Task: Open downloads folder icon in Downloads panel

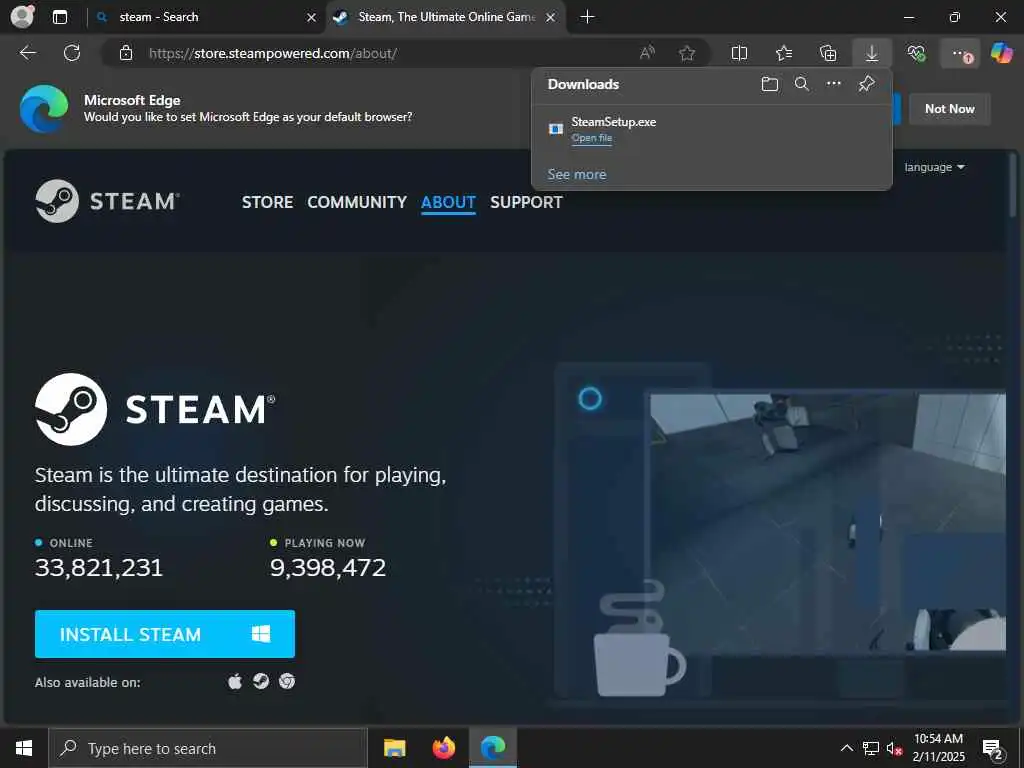Action: click(770, 84)
